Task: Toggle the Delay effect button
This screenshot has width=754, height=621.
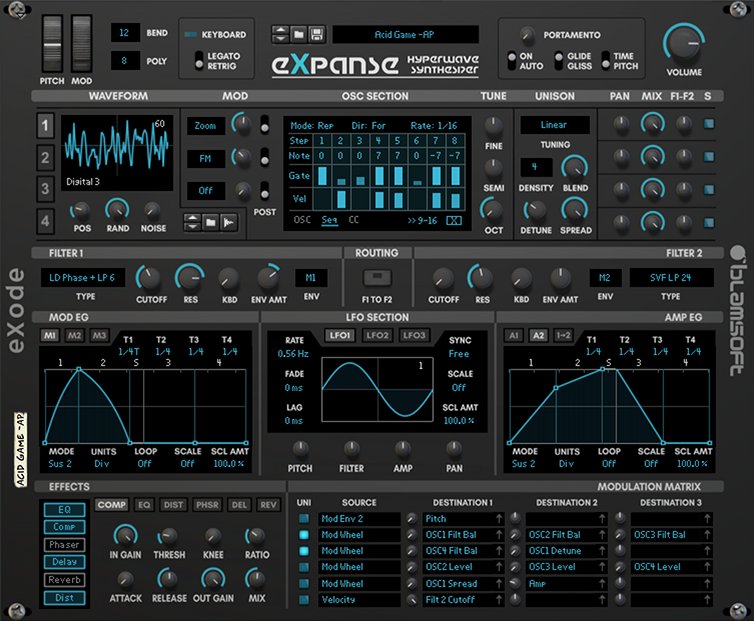Action: [64, 562]
